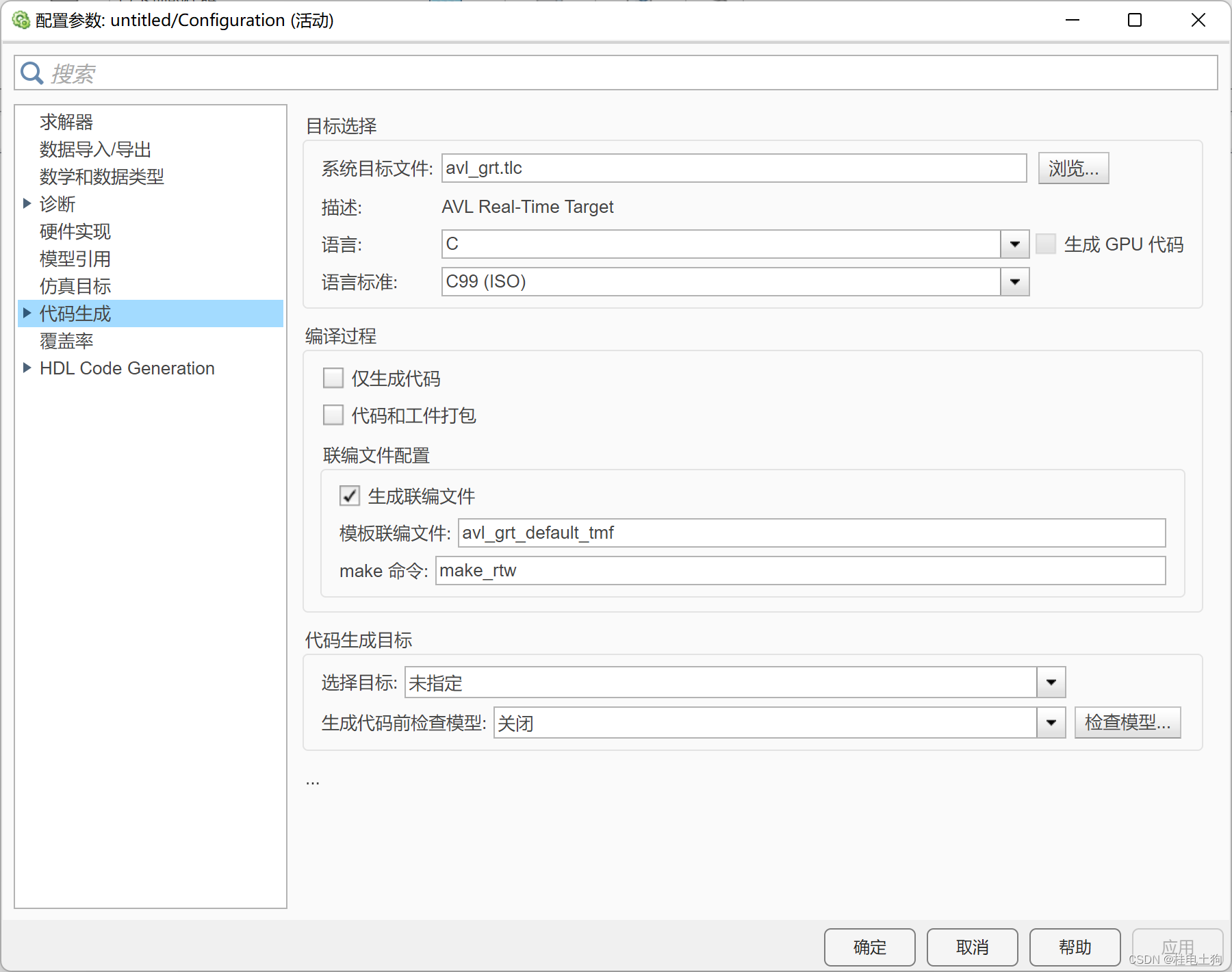Expand the 代码生成 tree node
Image resolution: width=1232 pixels, height=972 pixels.
pyautogui.click(x=27, y=314)
